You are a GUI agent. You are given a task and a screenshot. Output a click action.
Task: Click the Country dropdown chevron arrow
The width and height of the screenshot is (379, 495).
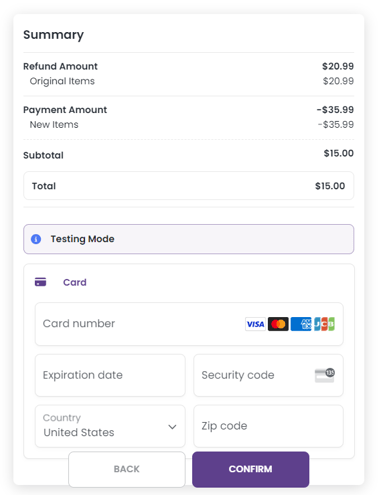172,427
